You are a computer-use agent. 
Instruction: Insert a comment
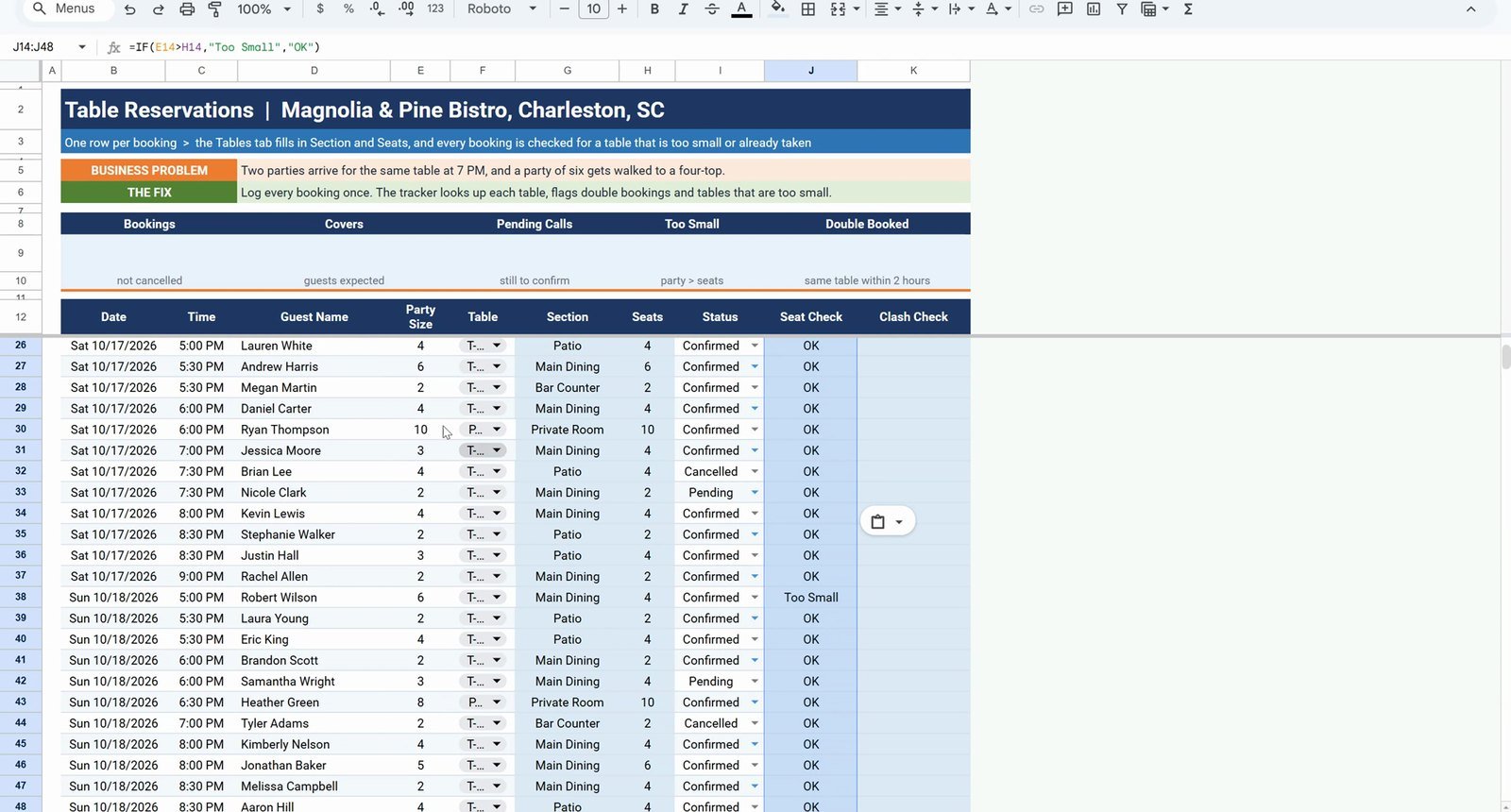pos(1064,8)
